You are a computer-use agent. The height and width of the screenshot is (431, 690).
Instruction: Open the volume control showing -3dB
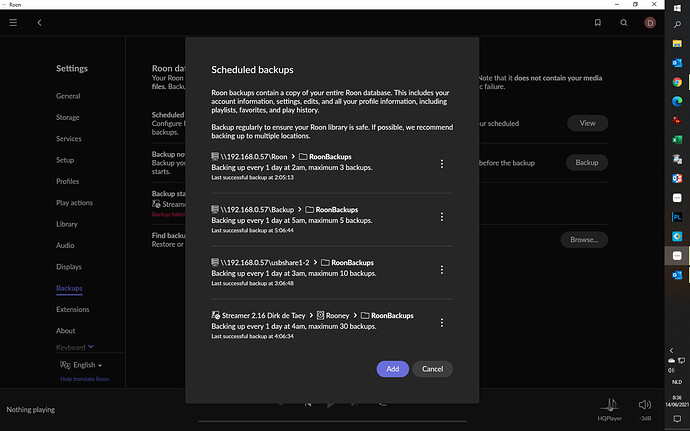click(645, 405)
